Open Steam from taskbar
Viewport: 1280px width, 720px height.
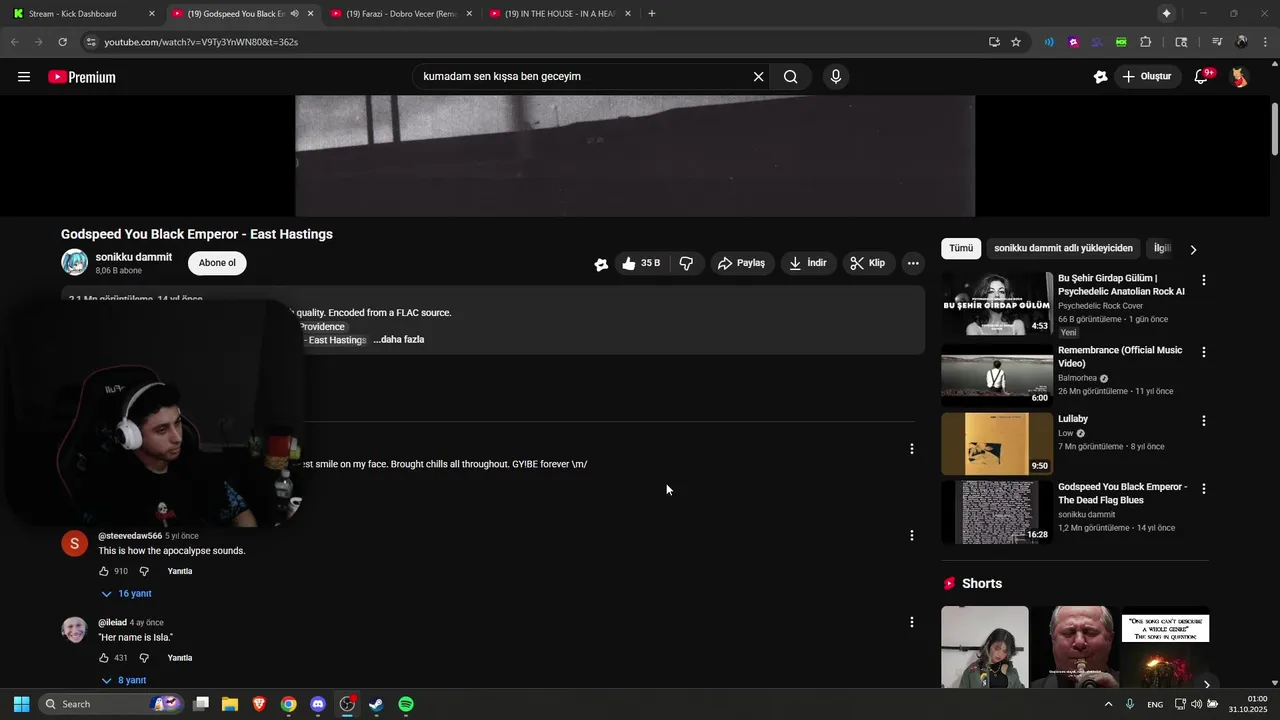click(376, 704)
